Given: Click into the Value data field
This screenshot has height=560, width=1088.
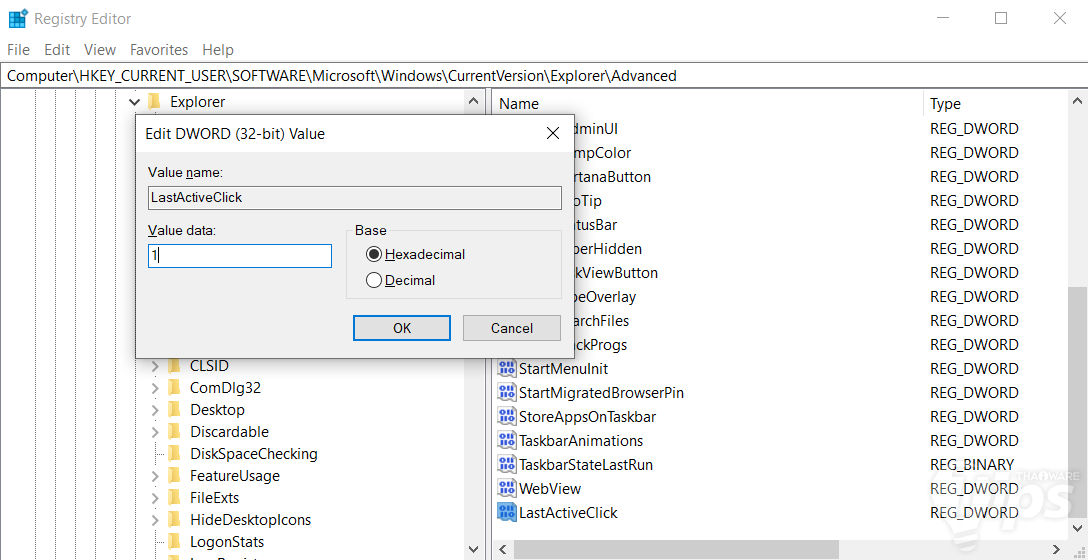Looking at the screenshot, I should (240, 256).
